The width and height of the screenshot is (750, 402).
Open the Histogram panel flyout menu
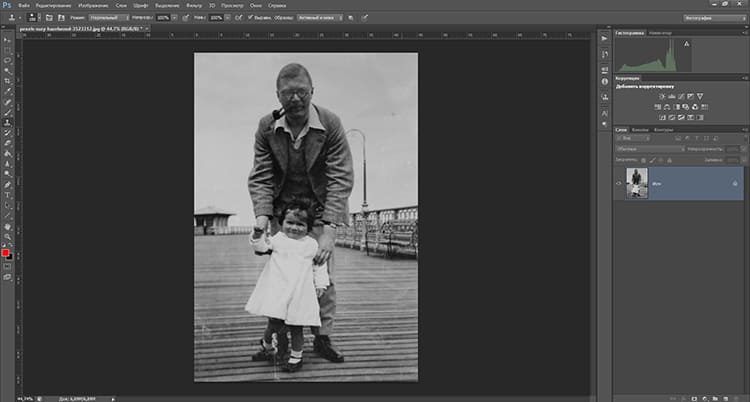point(744,33)
